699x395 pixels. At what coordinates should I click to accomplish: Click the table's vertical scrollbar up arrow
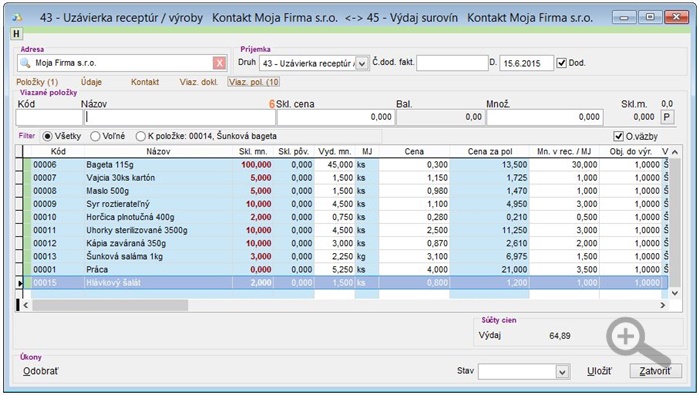(674, 152)
